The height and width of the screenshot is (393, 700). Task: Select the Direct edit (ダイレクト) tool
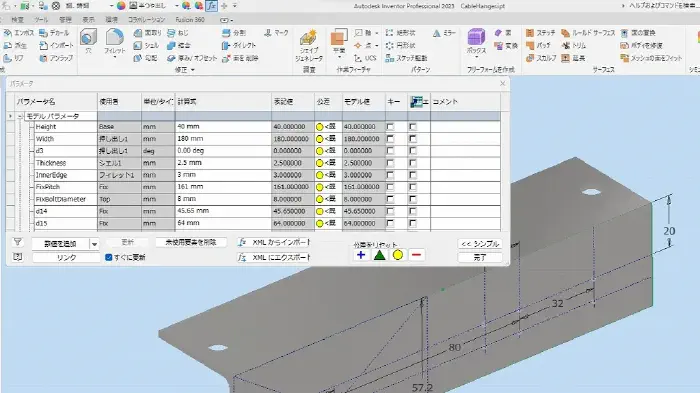(239, 46)
